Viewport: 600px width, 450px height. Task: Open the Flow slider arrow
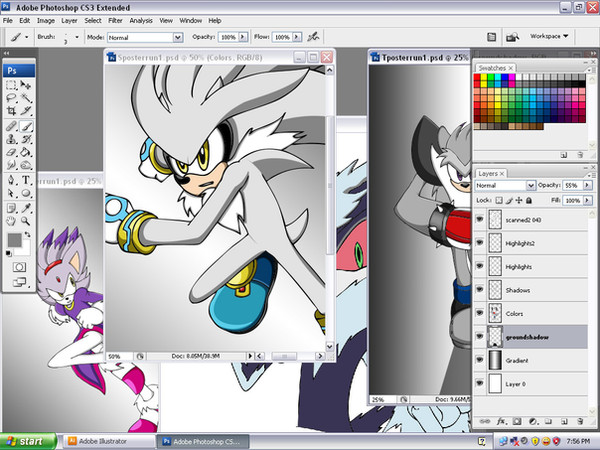(x=297, y=37)
